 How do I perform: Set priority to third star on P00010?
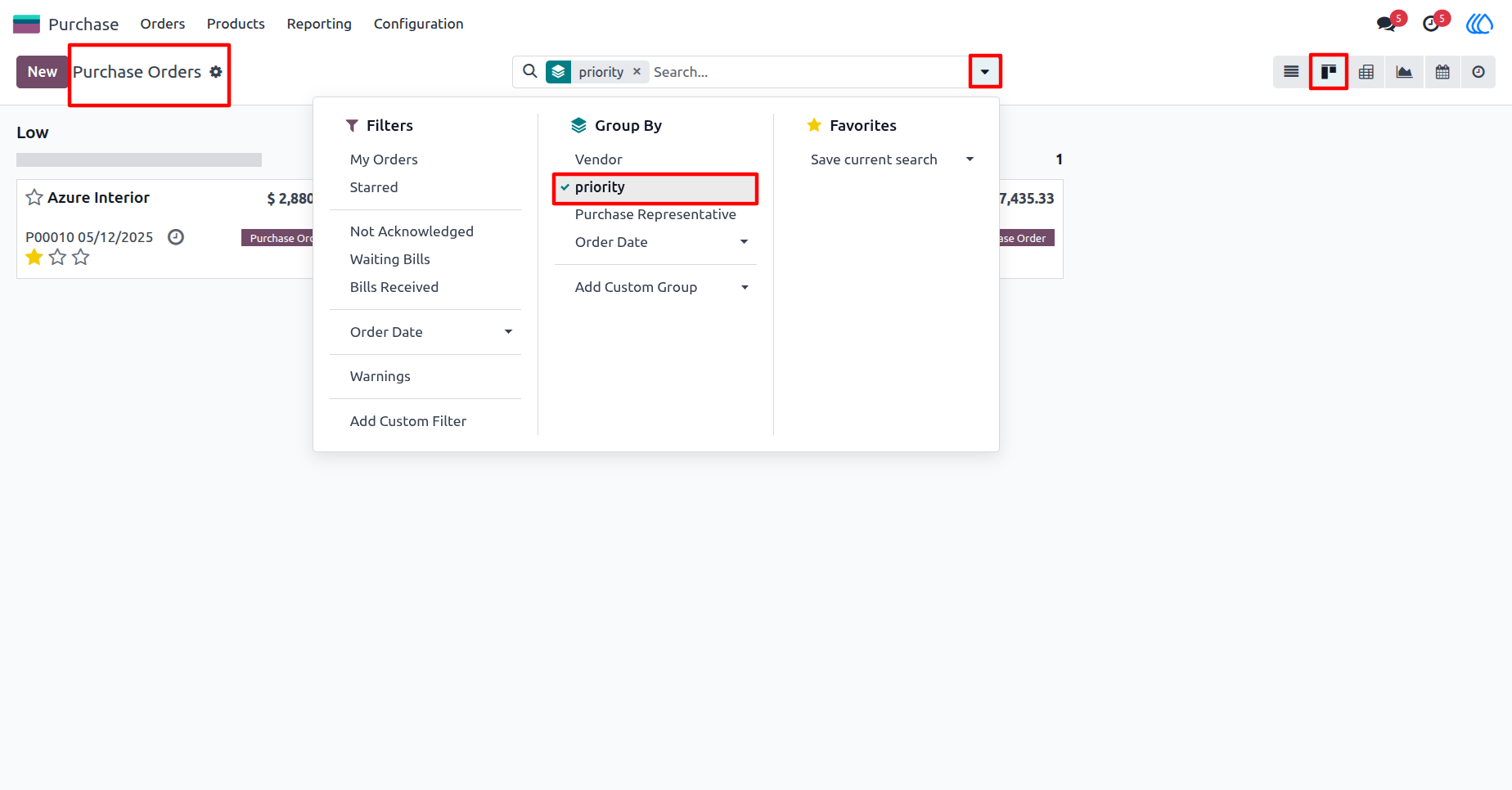coord(80,258)
